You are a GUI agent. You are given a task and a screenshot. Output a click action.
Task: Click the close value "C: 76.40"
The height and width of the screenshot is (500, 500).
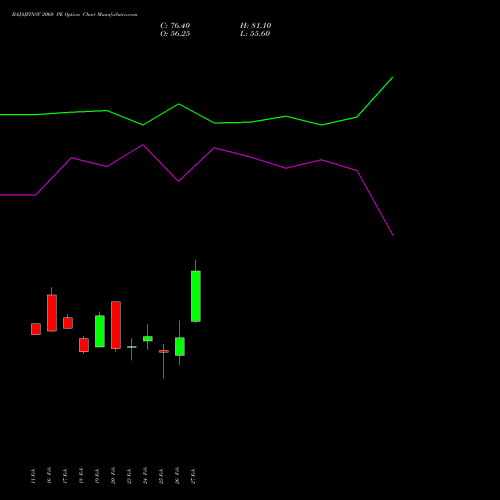point(175,26)
